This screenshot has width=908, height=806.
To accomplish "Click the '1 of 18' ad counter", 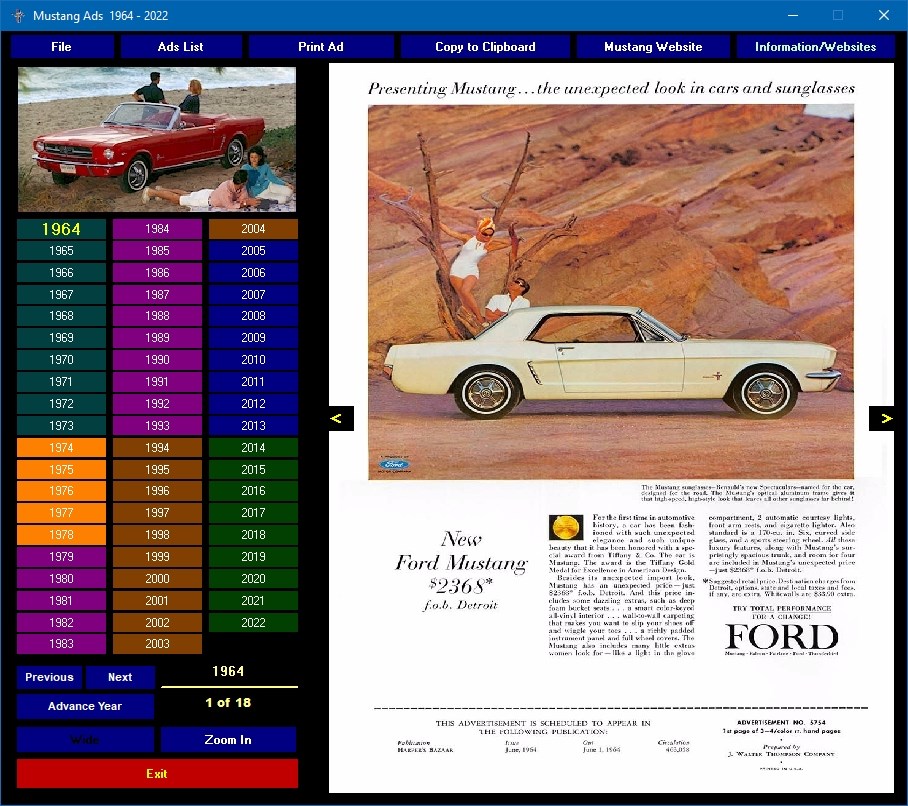I will [228, 702].
